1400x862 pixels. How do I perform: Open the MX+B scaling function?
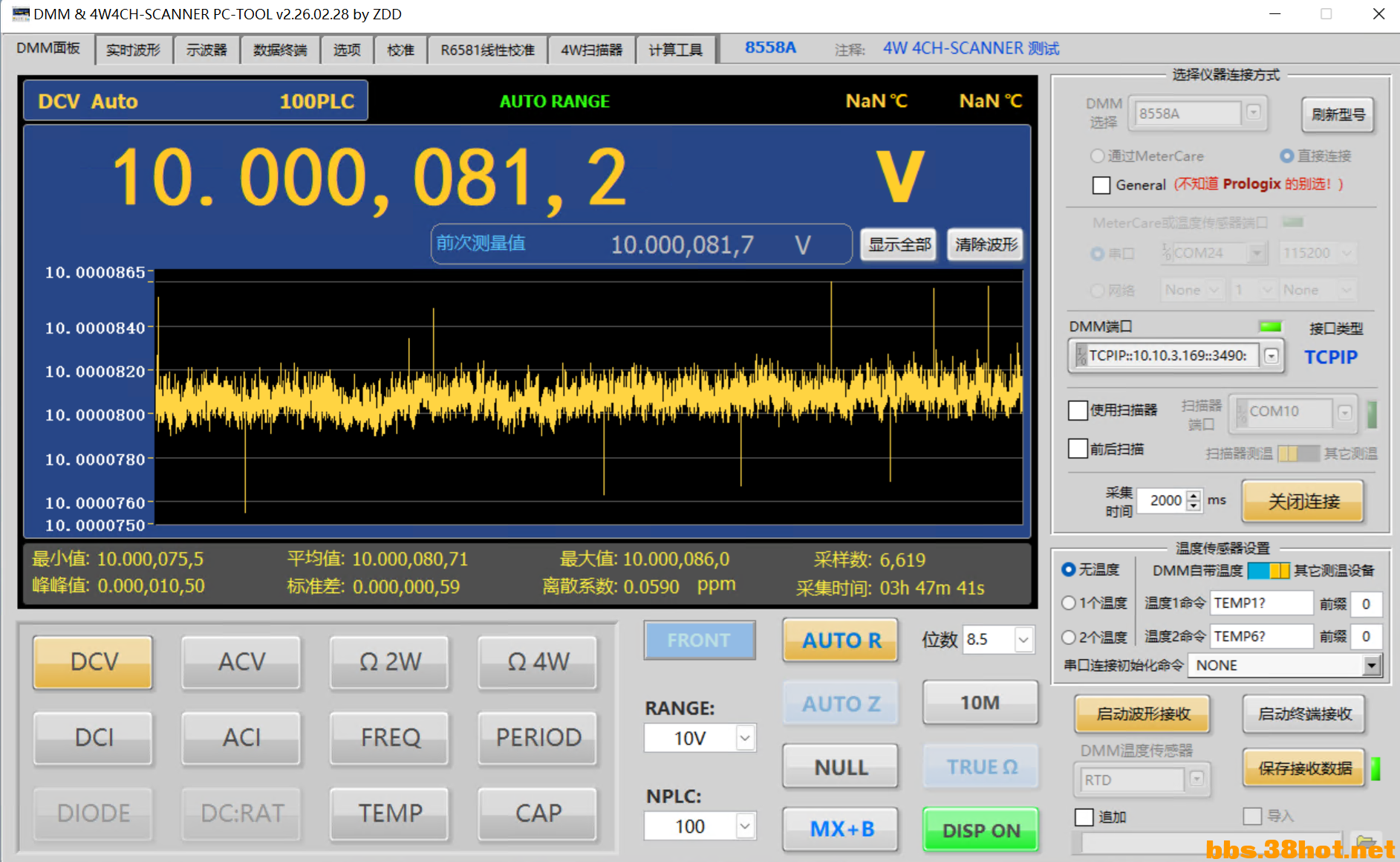pyautogui.click(x=841, y=829)
